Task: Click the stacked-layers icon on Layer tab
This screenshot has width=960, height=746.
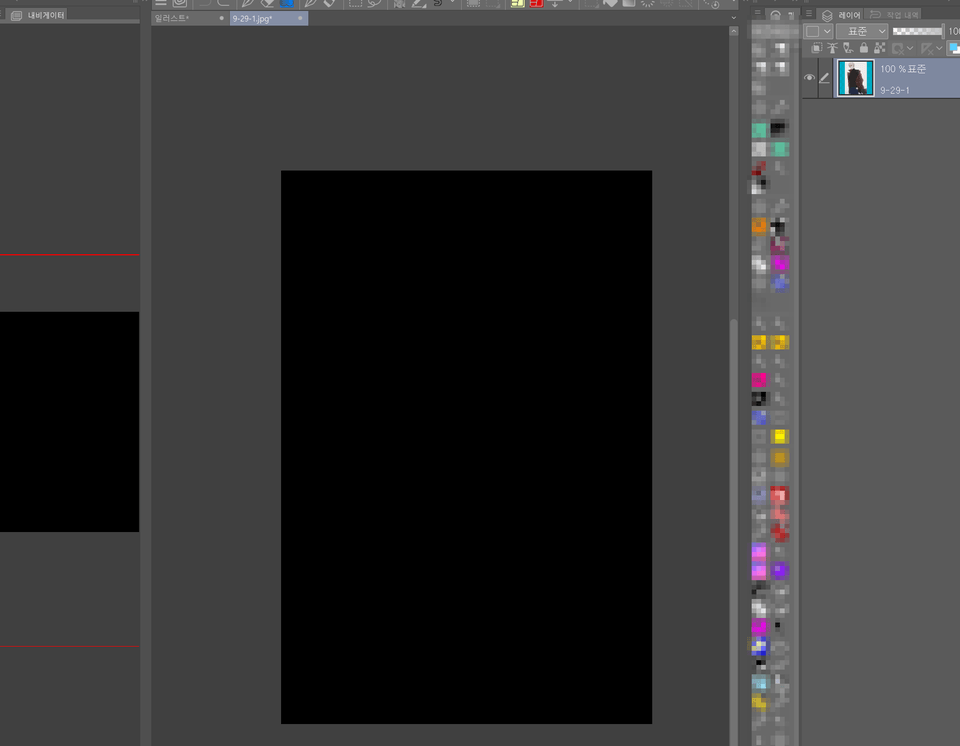Action: coord(827,15)
